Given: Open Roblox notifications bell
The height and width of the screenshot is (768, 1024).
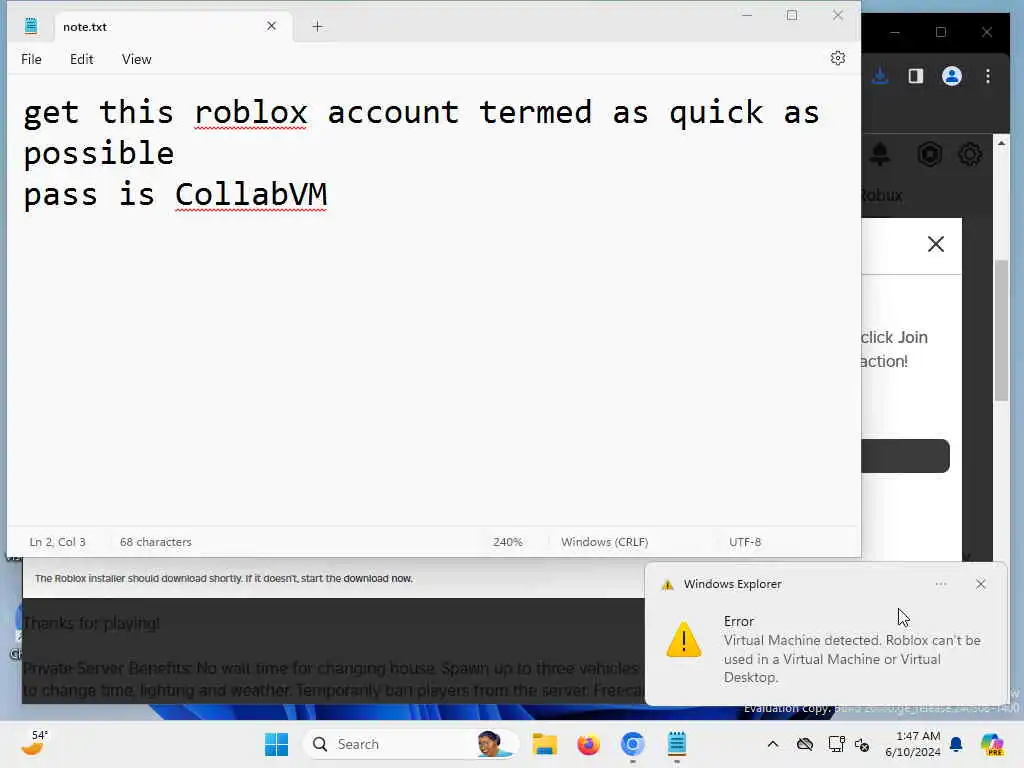Looking at the screenshot, I should (880, 155).
